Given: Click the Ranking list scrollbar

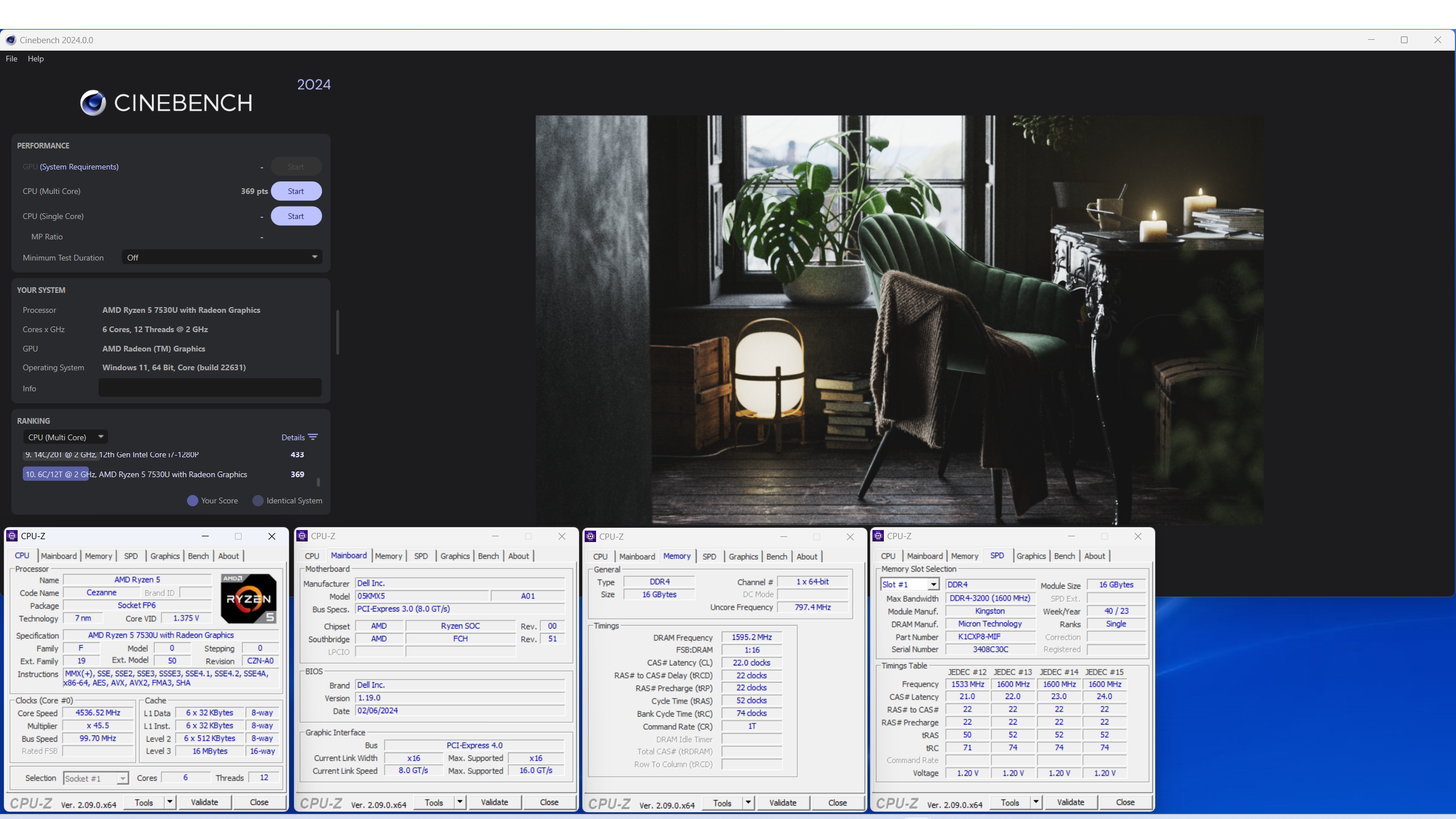Looking at the screenshot, I should pyautogui.click(x=318, y=482).
